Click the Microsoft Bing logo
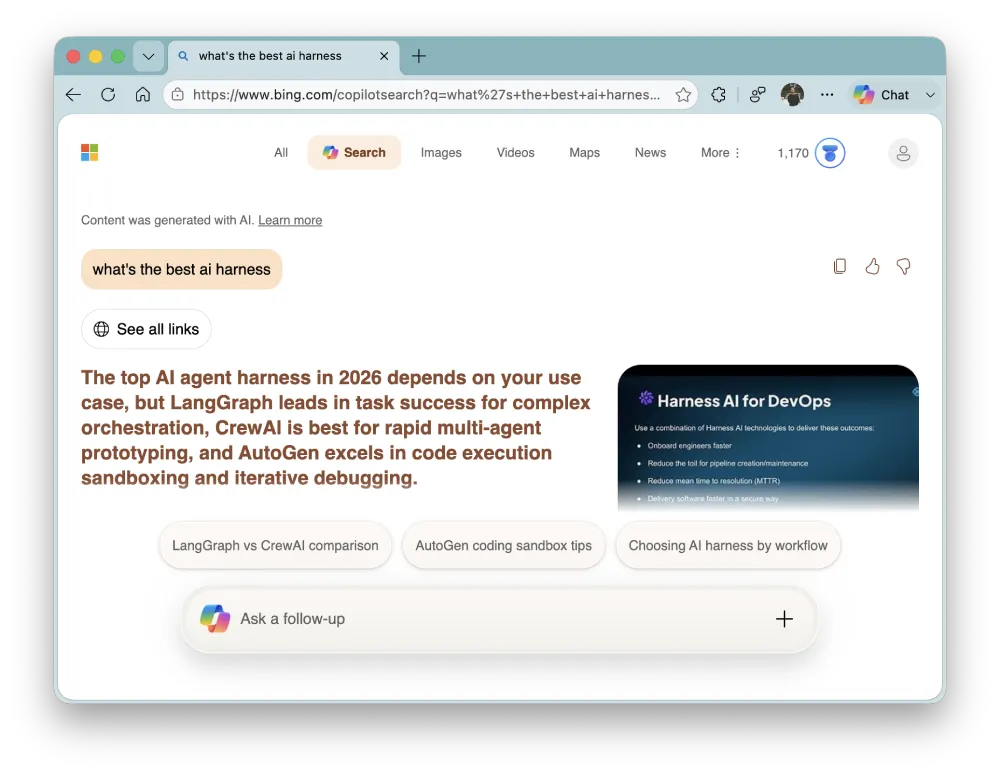Viewport: 1000px width, 775px height. tap(89, 152)
